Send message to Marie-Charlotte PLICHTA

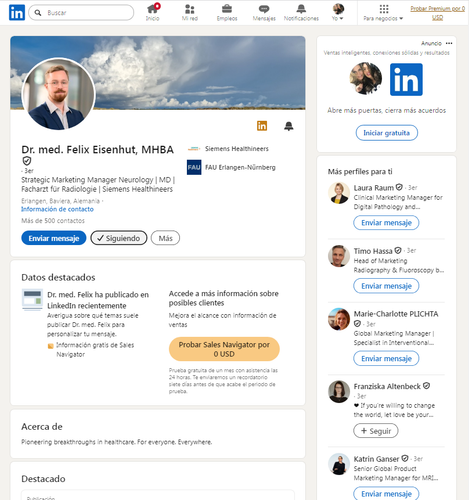386,359
